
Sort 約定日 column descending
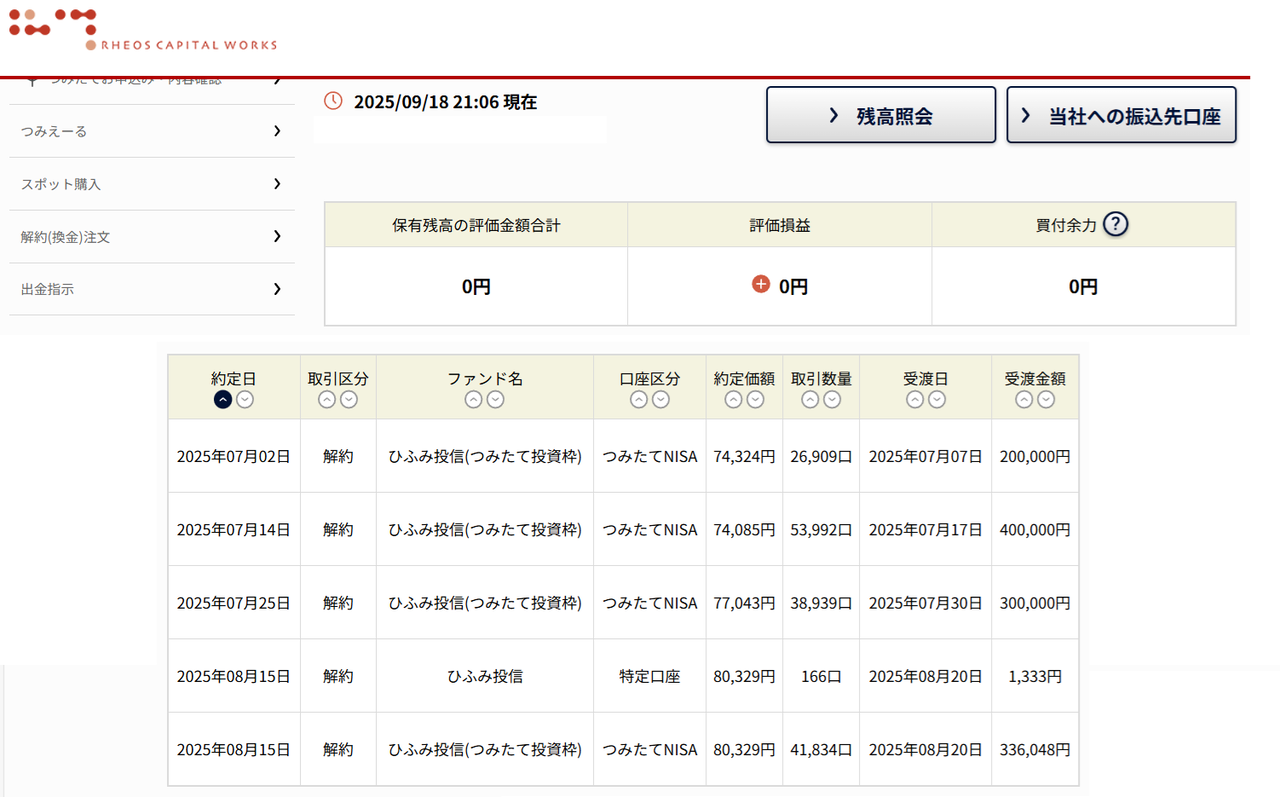pyautogui.click(x=245, y=399)
